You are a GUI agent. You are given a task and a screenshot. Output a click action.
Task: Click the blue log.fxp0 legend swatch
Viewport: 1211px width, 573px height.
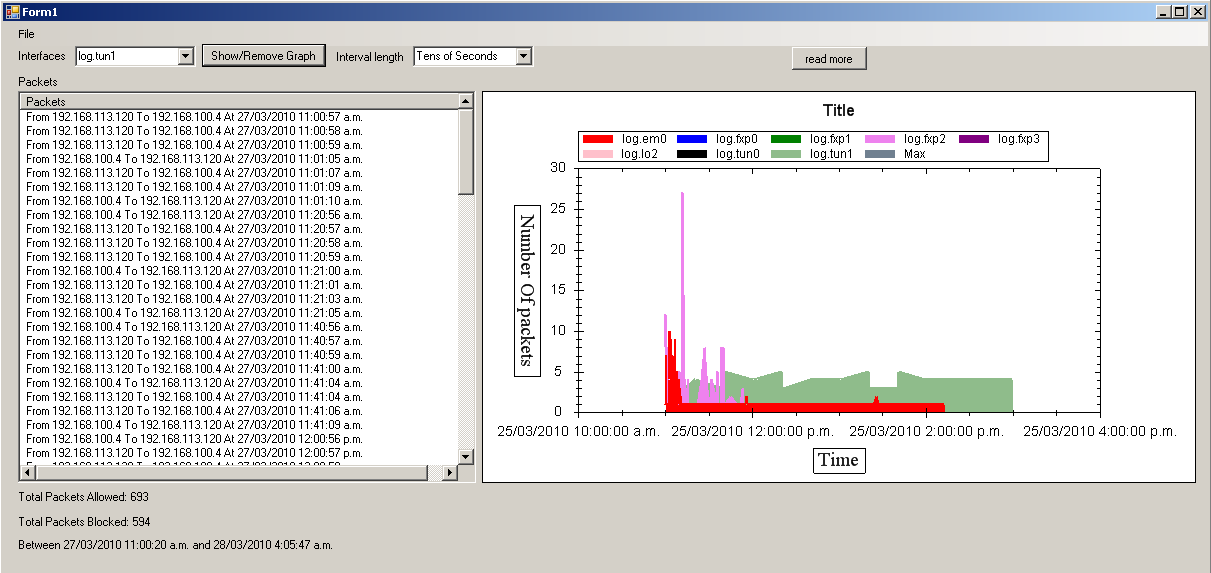pyautogui.click(x=692, y=139)
